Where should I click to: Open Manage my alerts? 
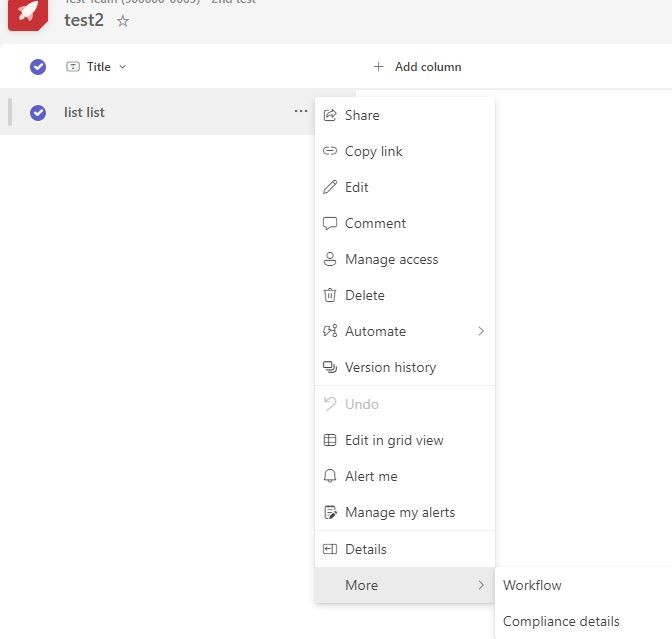[405, 512]
